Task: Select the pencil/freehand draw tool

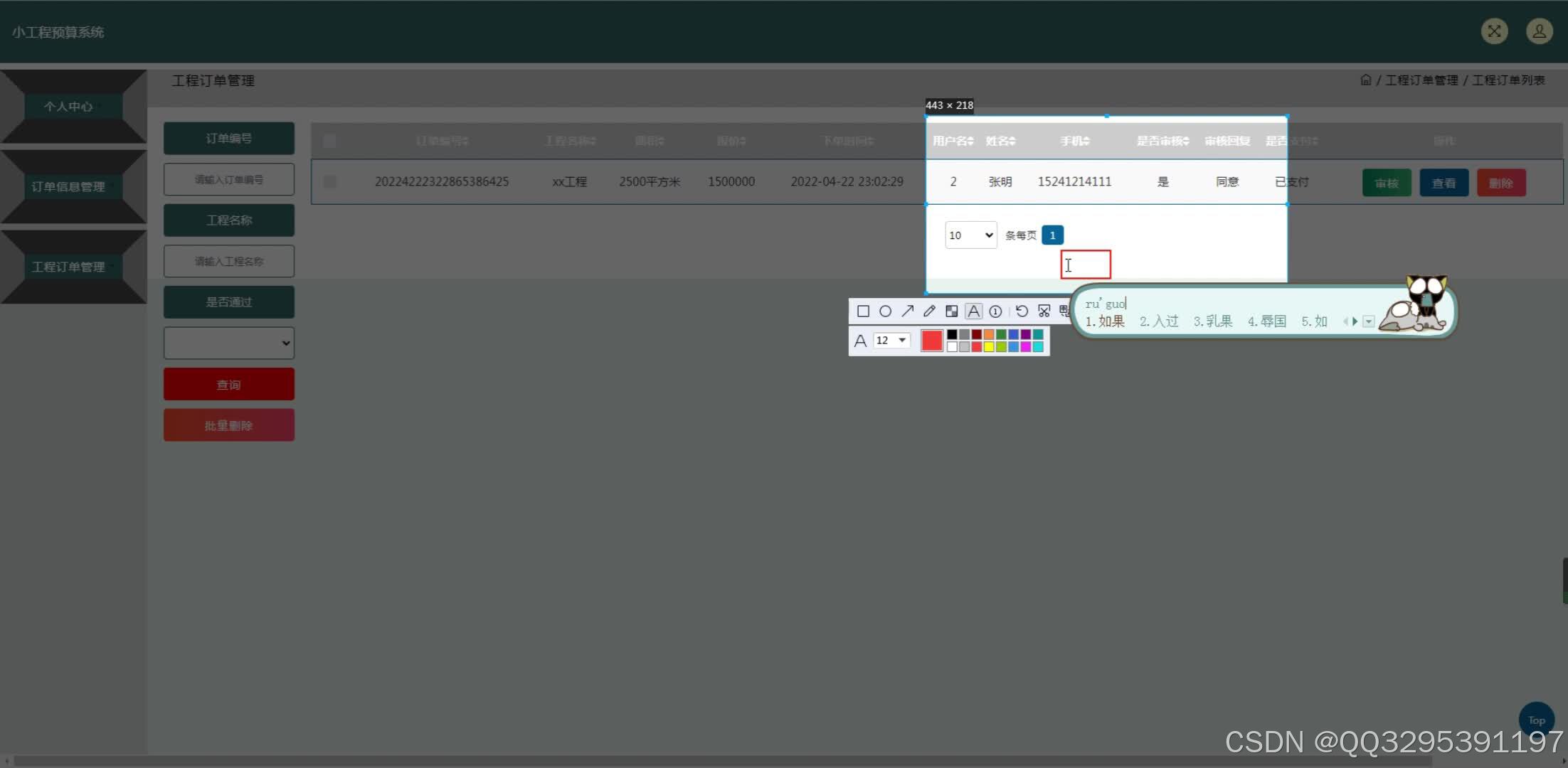Action: point(930,311)
